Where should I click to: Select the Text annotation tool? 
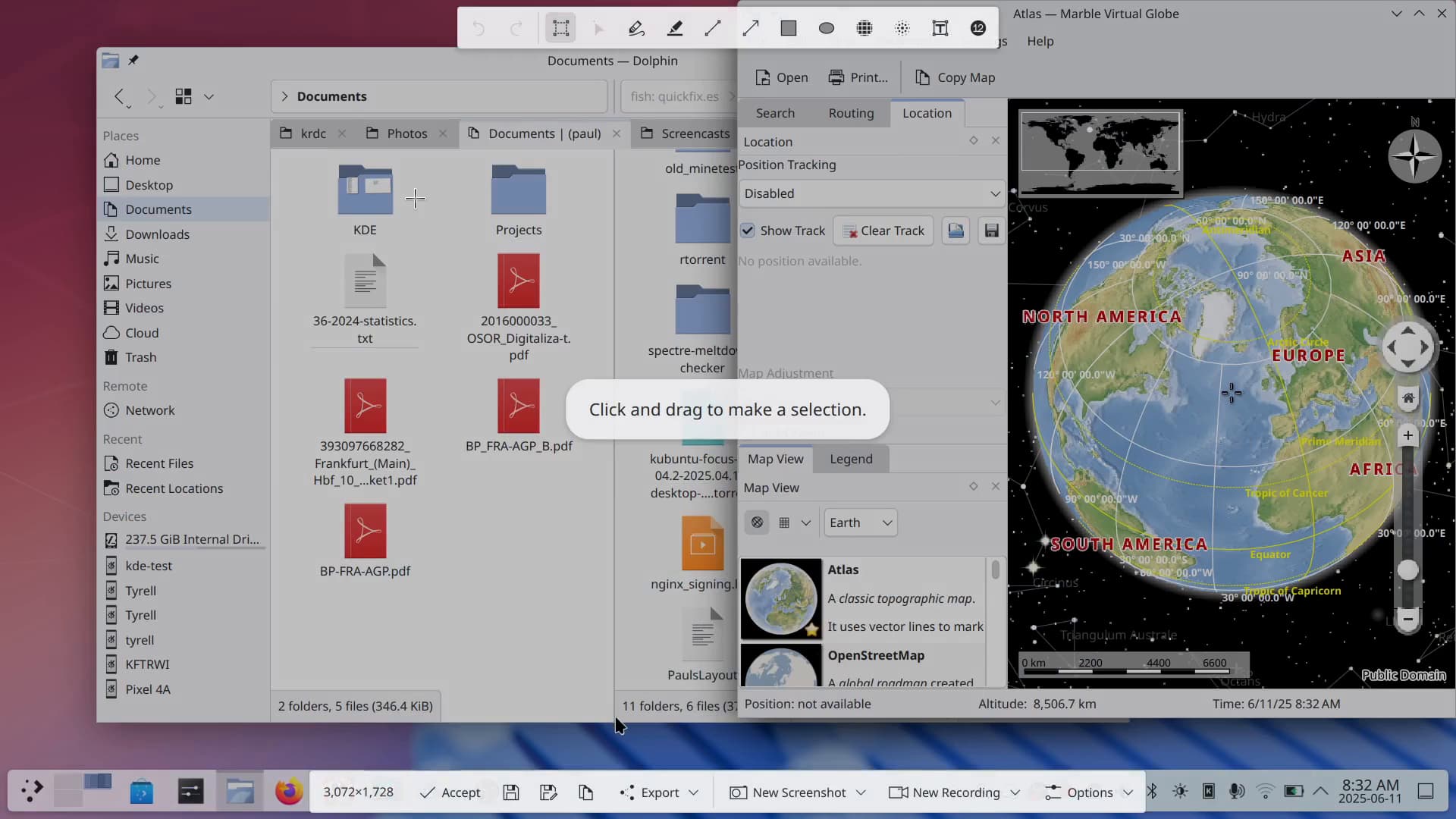pos(940,28)
